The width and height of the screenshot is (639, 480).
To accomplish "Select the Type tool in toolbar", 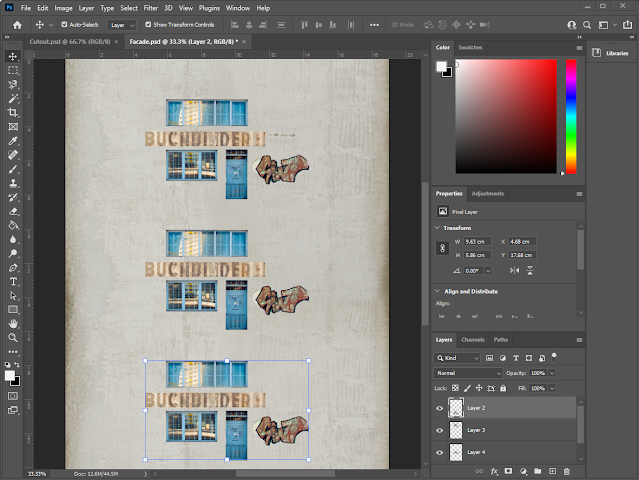I will [x=13, y=282].
